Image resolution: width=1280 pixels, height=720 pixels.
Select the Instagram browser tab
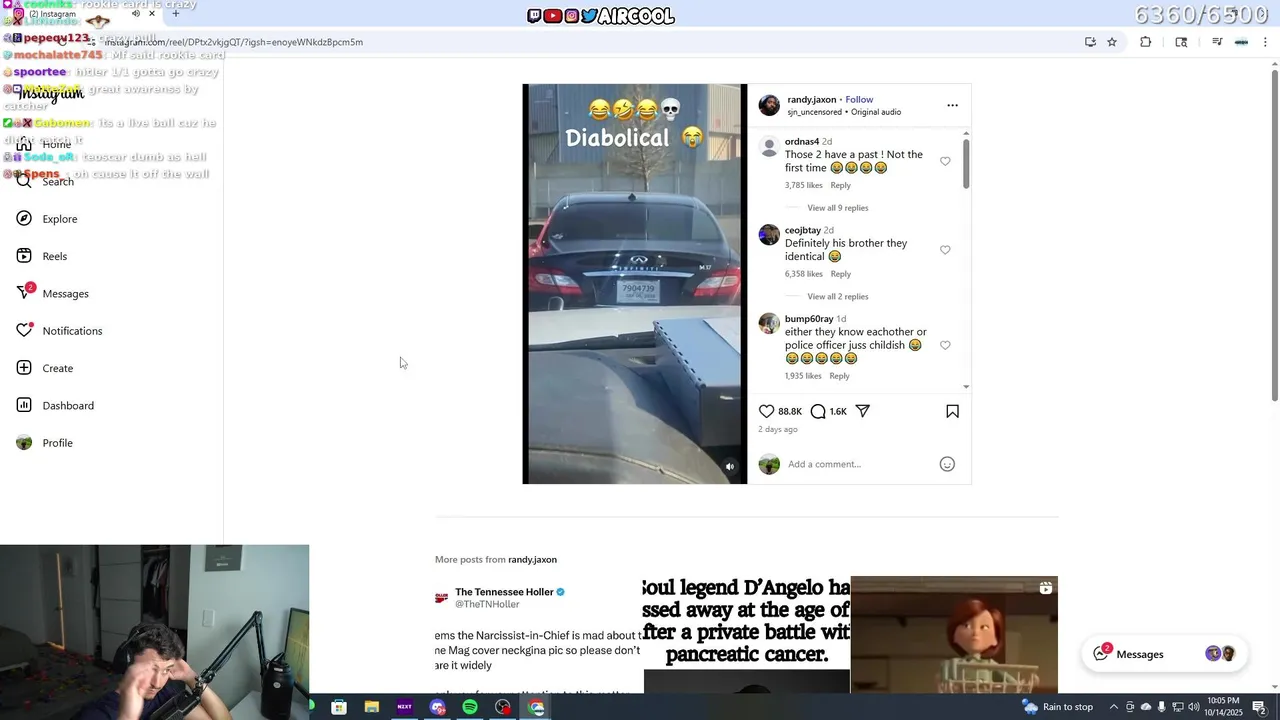[85, 14]
